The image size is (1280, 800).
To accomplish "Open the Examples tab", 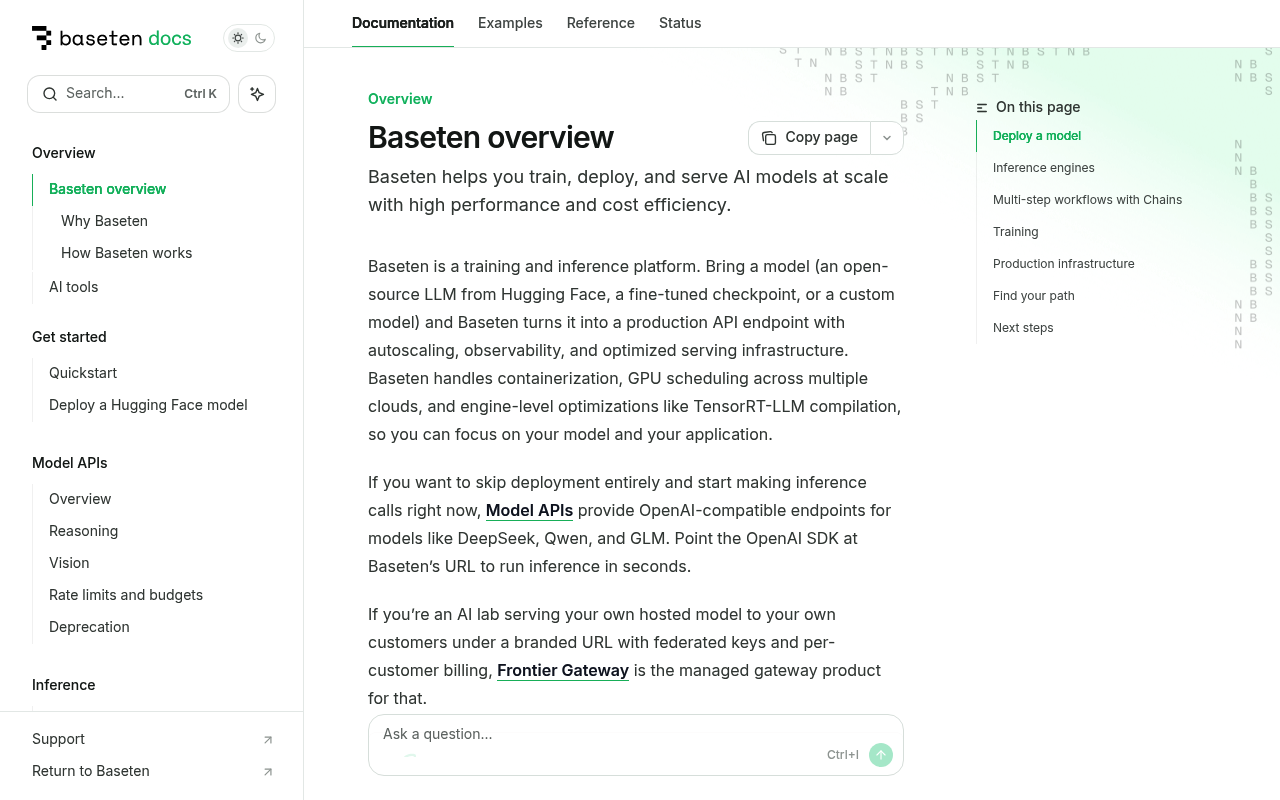I will pyautogui.click(x=510, y=23).
